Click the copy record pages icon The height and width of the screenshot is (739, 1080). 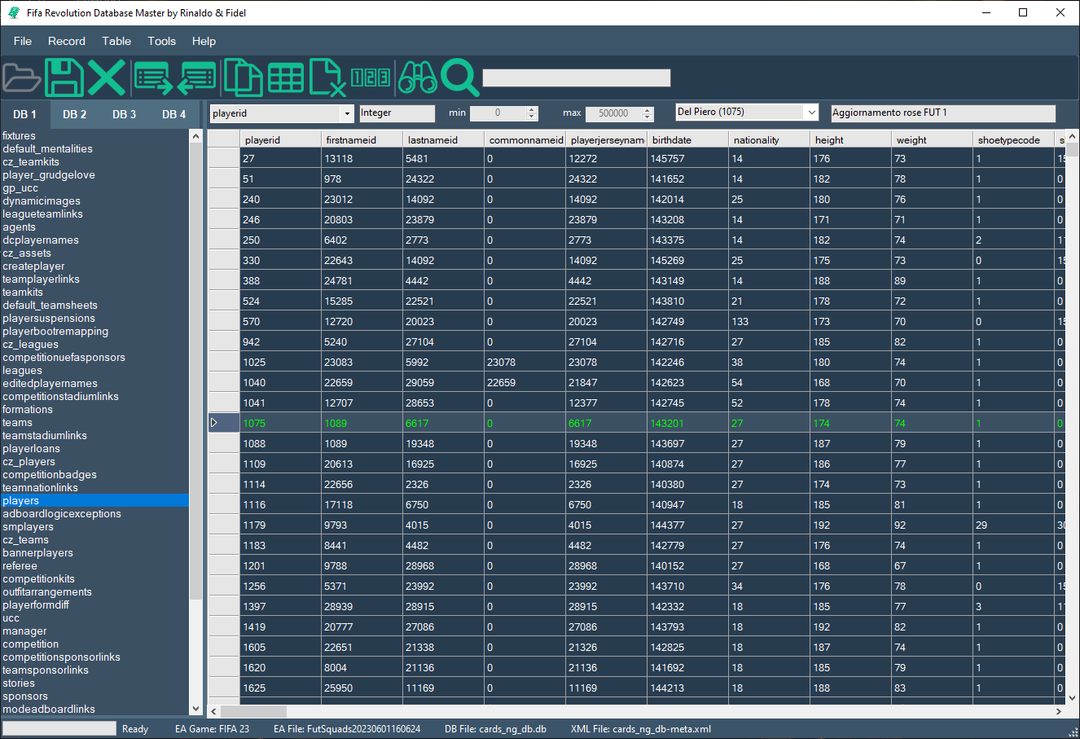coord(242,77)
